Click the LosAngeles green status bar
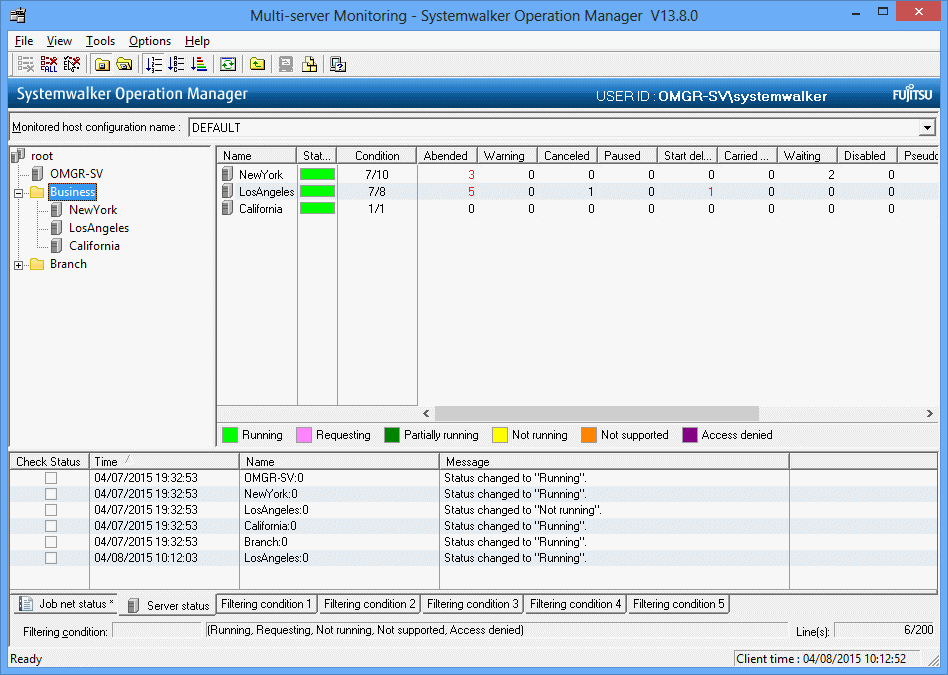 (317, 191)
